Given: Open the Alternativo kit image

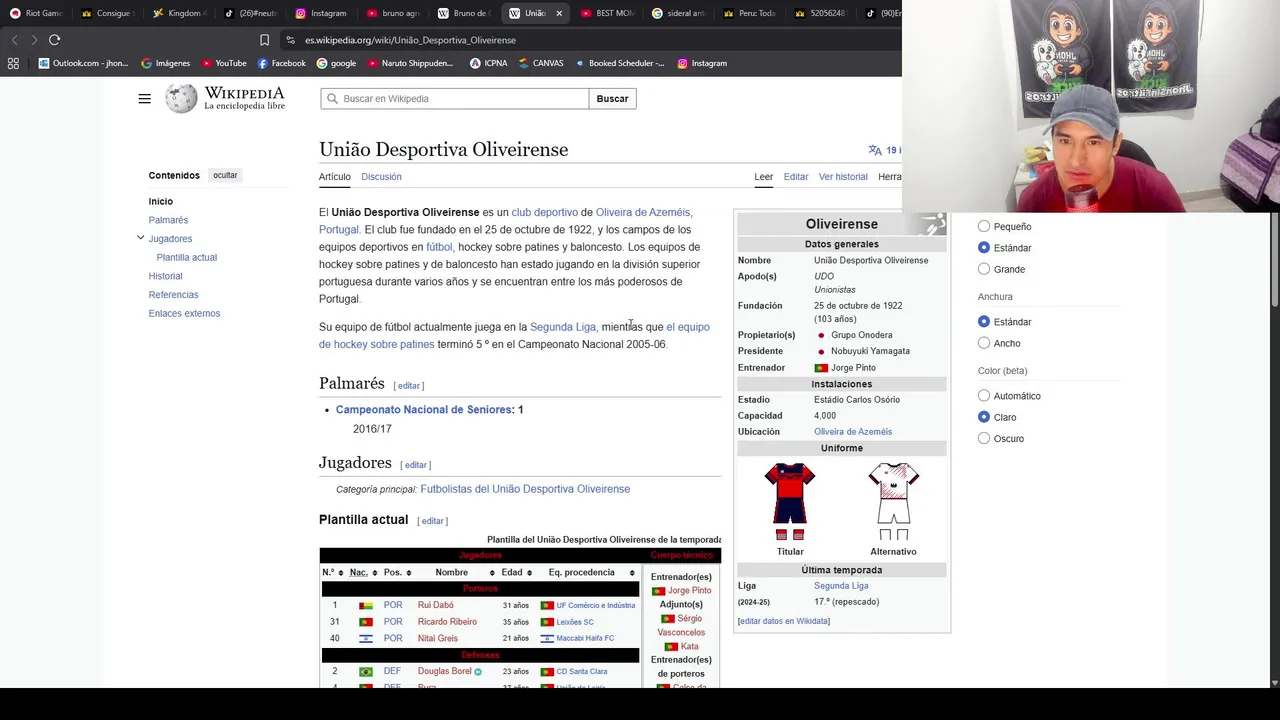Looking at the screenshot, I should click(893, 501).
